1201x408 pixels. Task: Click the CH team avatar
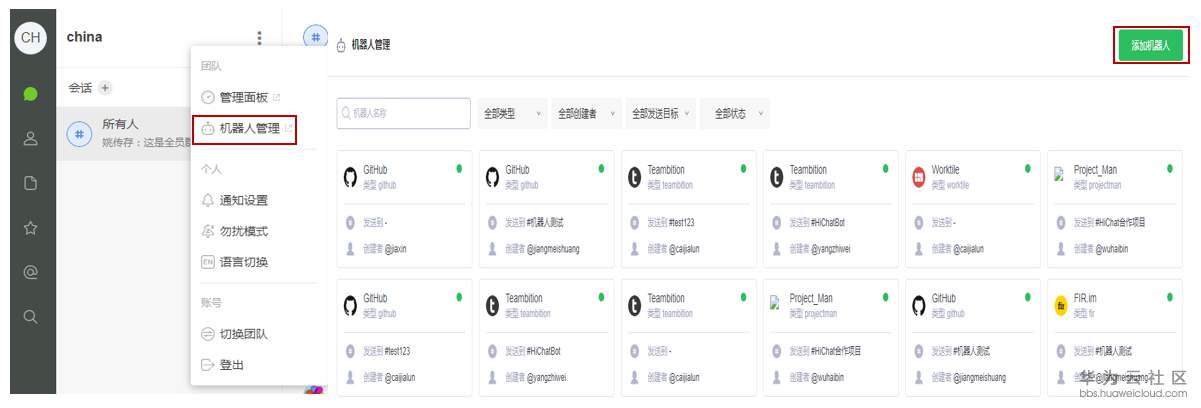pos(31,37)
